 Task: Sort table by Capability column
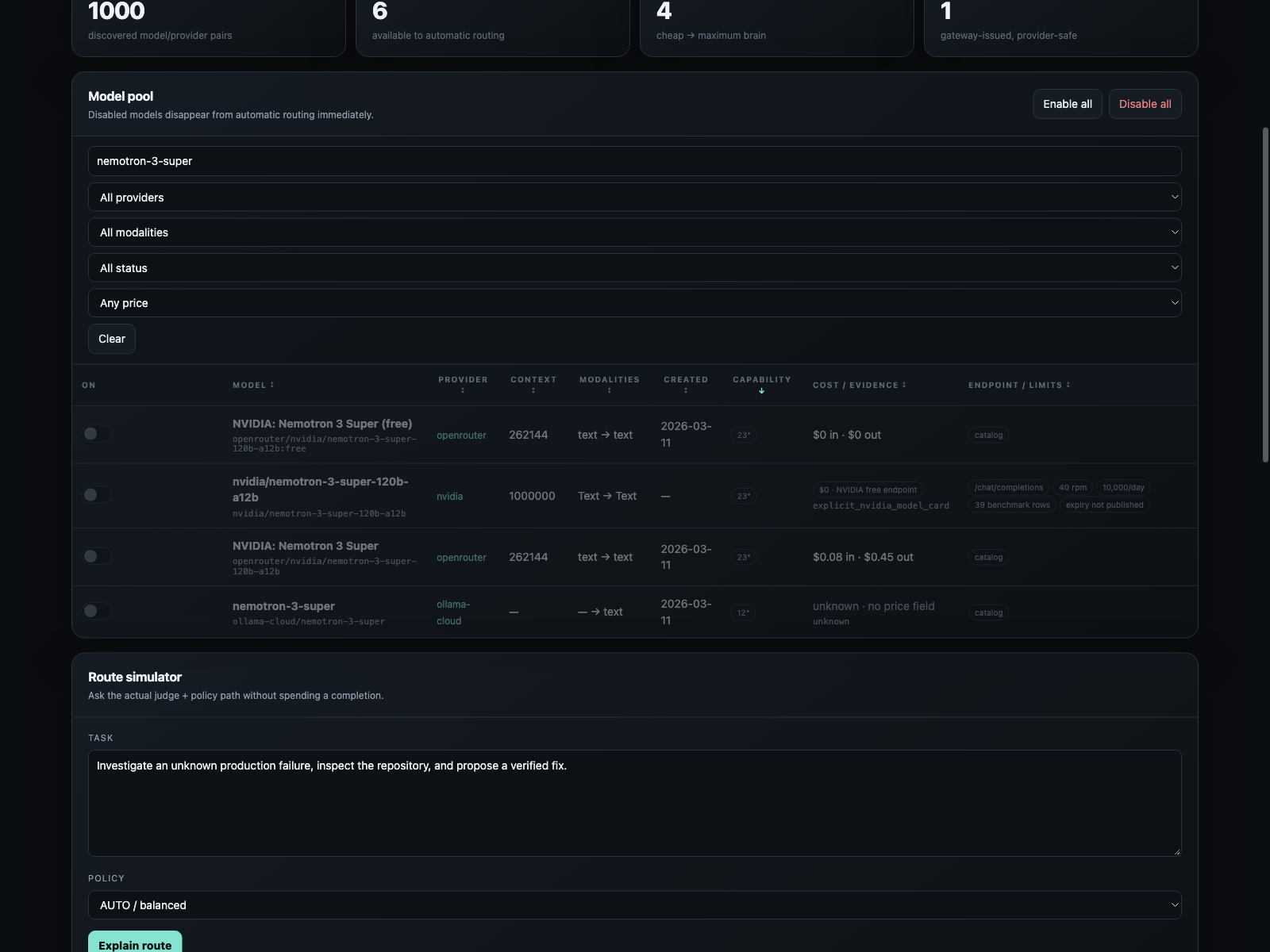pos(762,384)
